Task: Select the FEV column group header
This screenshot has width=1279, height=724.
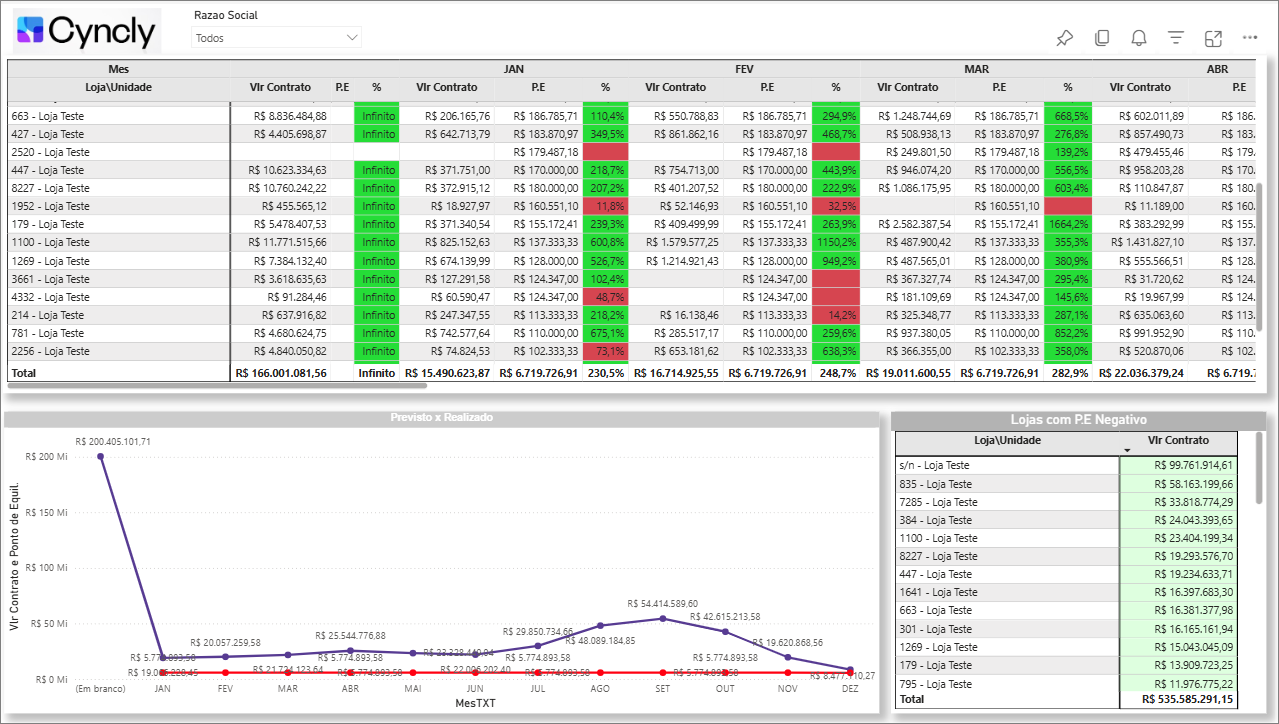Action: coord(744,69)
